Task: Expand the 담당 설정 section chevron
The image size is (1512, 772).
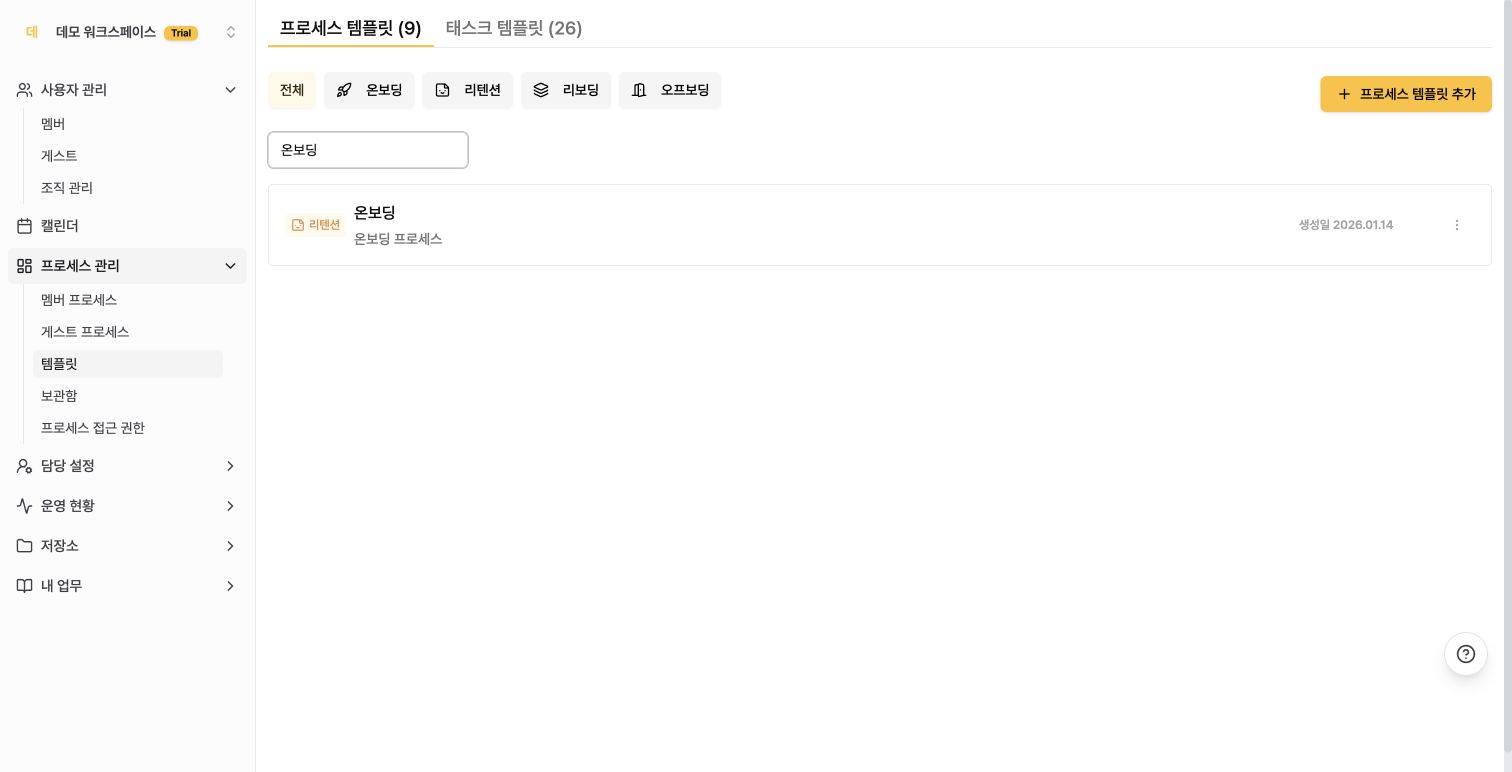Action: coord(230,466)
